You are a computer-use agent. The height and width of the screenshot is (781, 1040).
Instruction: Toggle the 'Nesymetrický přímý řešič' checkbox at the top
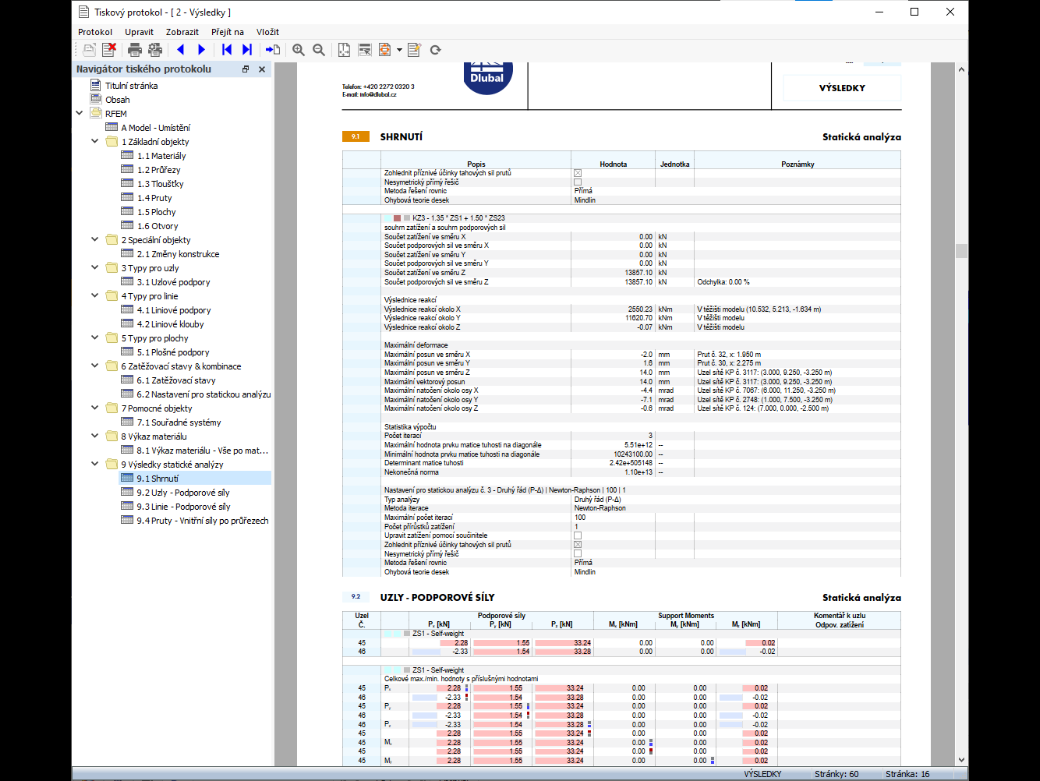(x=578, y=182)
